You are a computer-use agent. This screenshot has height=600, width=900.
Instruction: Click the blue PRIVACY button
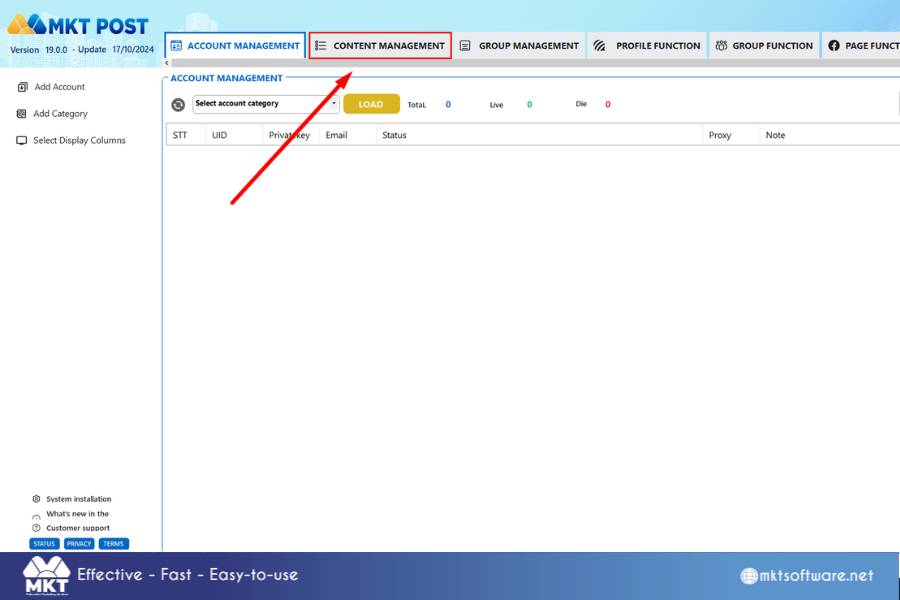[x=79, y=544]
